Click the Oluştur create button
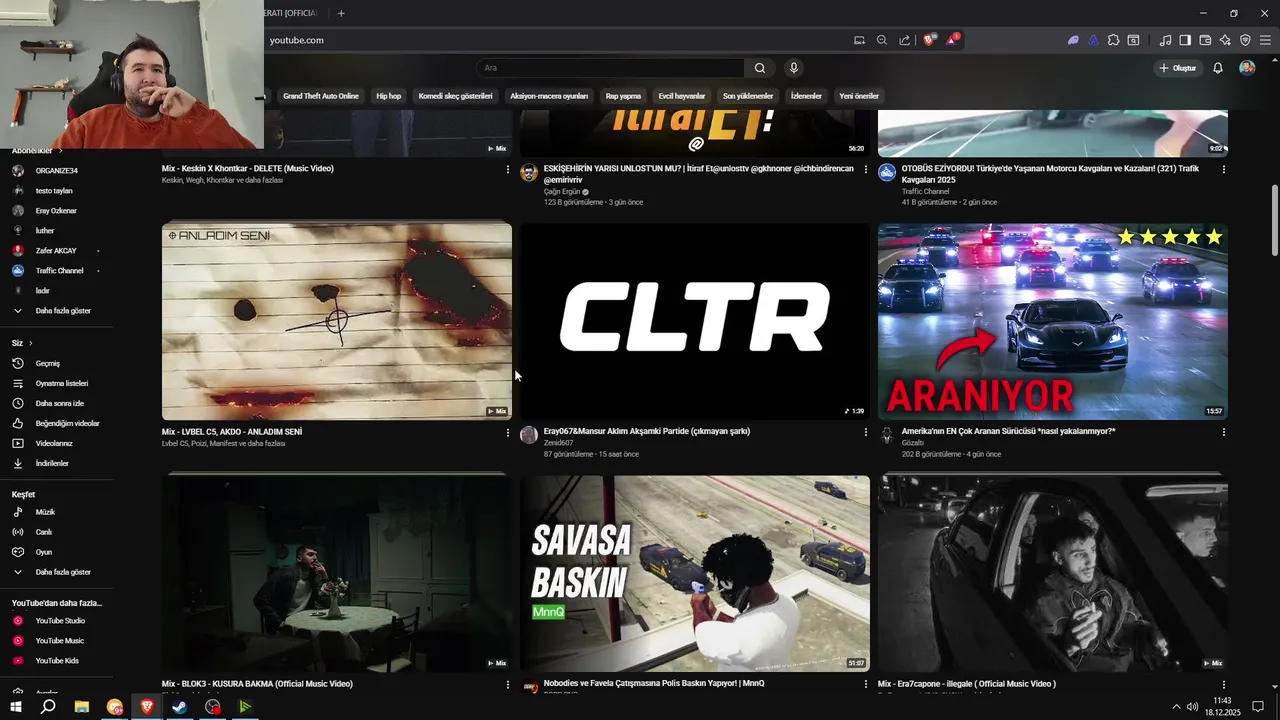1280x720 pixels. tap(1177, 68)
